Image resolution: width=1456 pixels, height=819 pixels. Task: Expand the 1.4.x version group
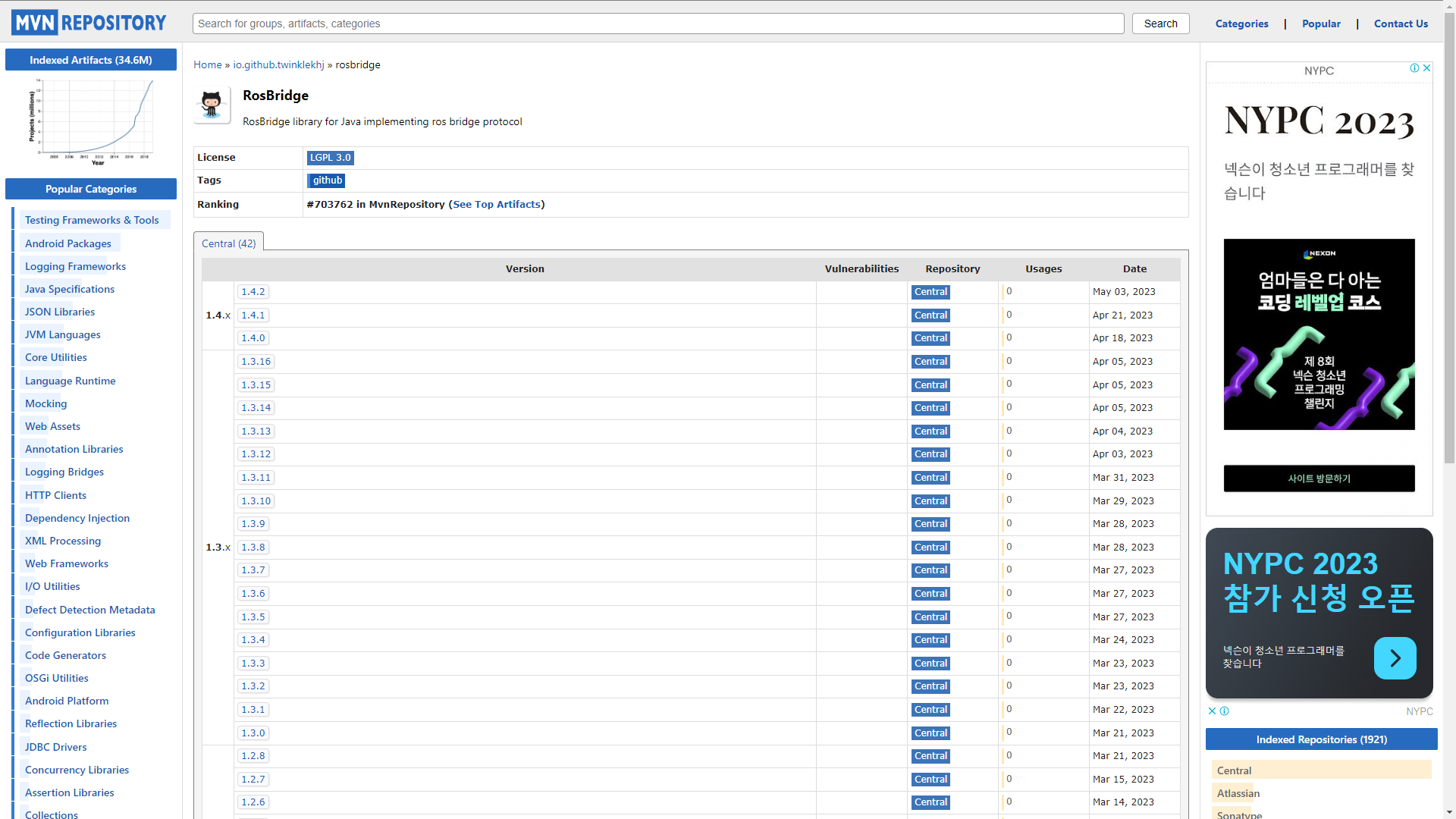click(217, 315)
